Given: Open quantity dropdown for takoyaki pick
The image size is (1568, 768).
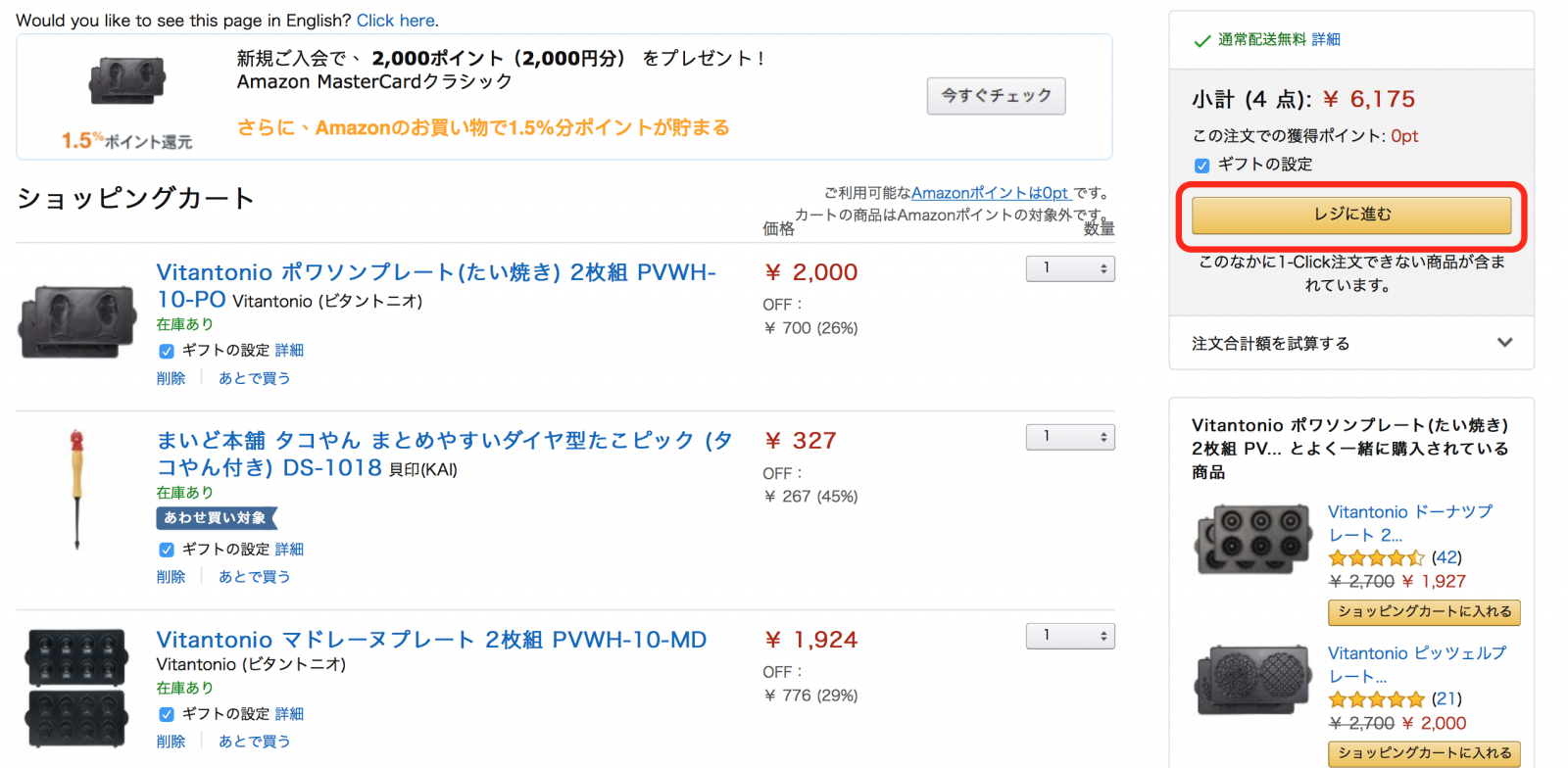Looking at the screenshot, I should tap(1070, 437).
